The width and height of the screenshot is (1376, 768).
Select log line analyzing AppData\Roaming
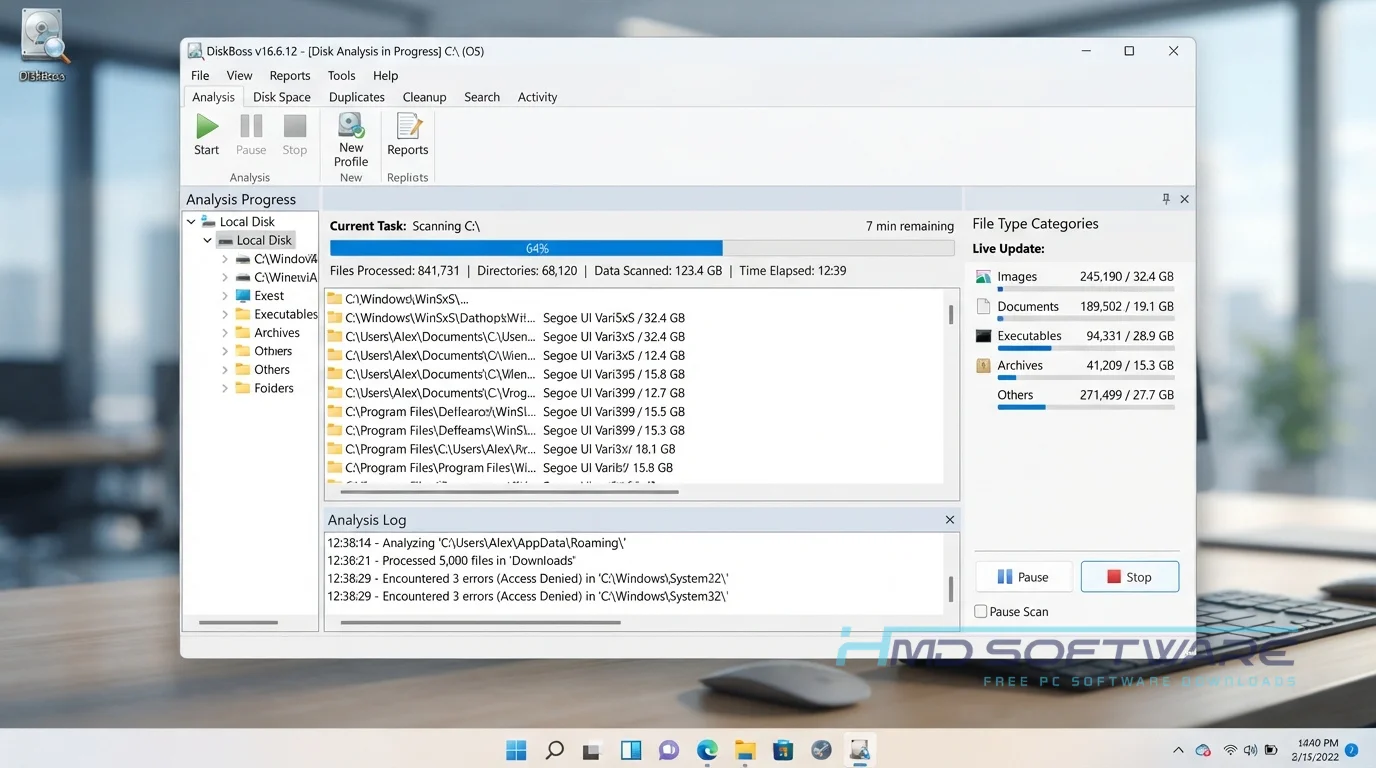477,543
